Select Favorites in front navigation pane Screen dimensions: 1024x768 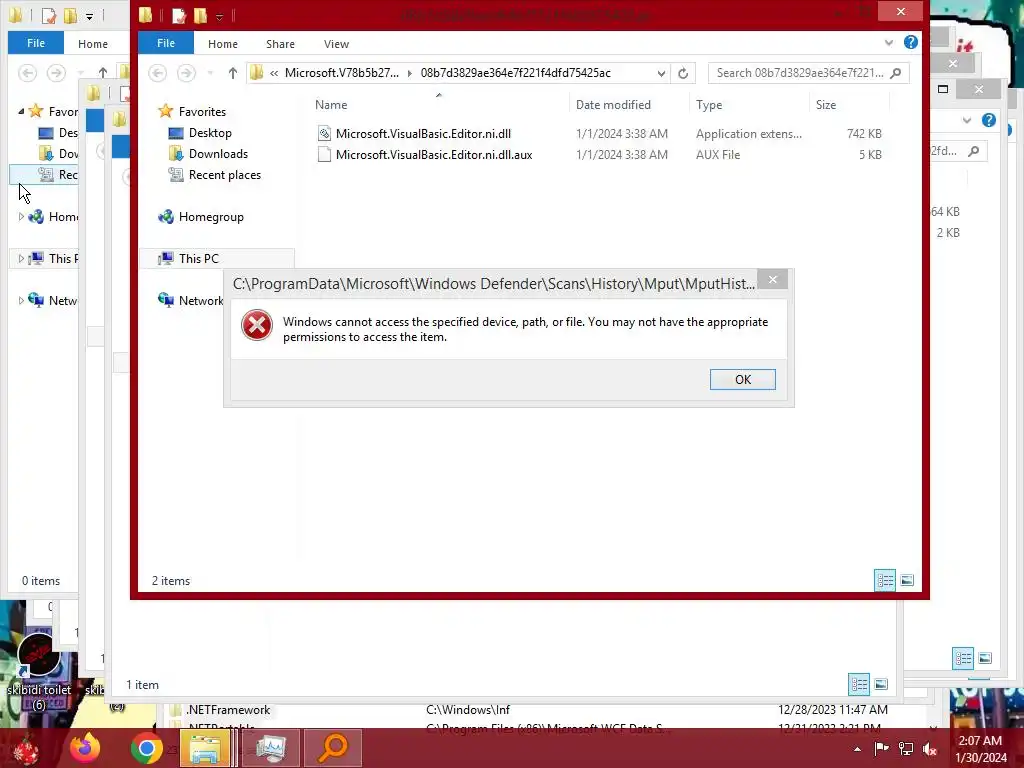point(202,112)
